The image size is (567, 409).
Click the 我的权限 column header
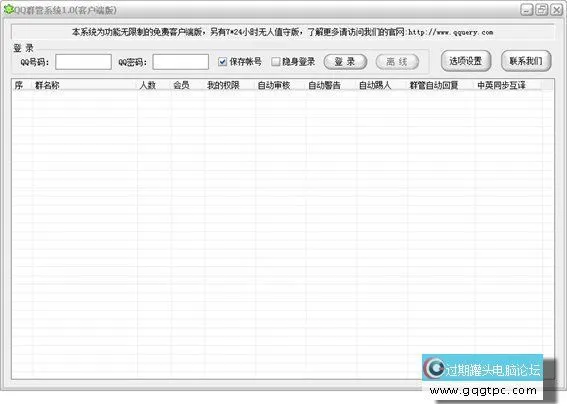(x=230, y=85)
